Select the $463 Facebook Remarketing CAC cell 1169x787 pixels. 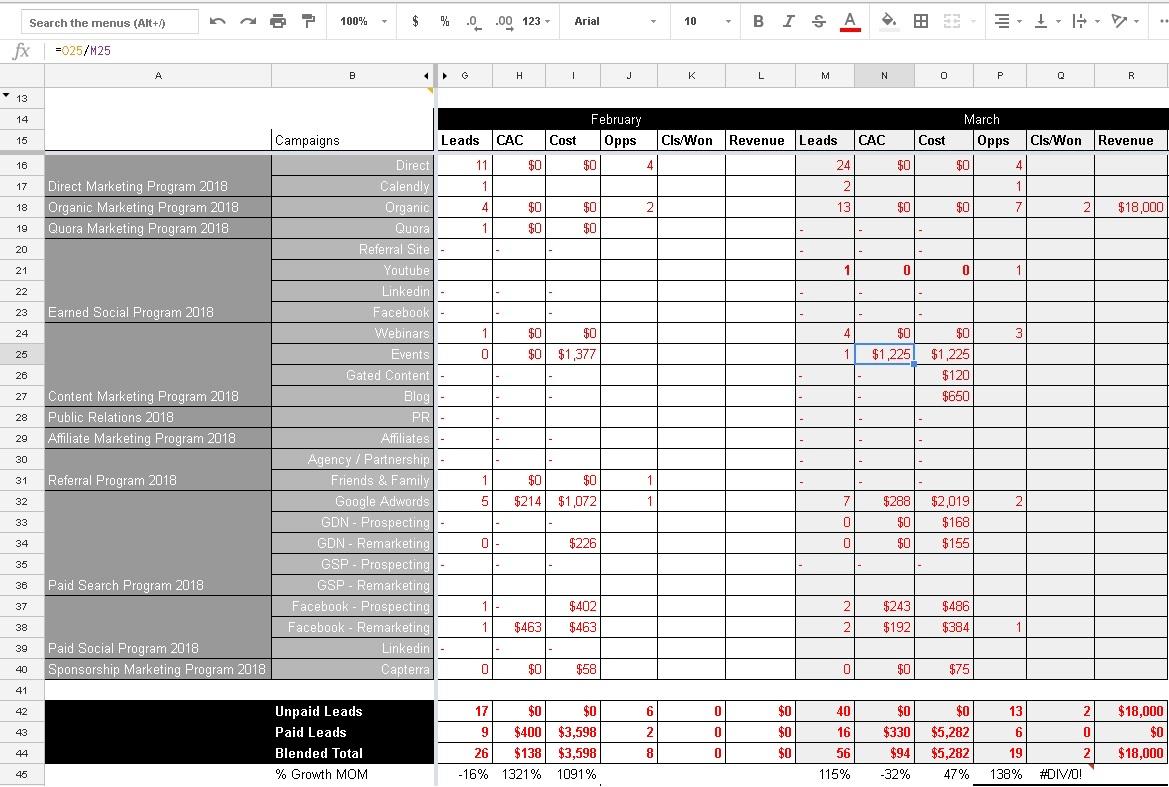(x=519, y=628)
